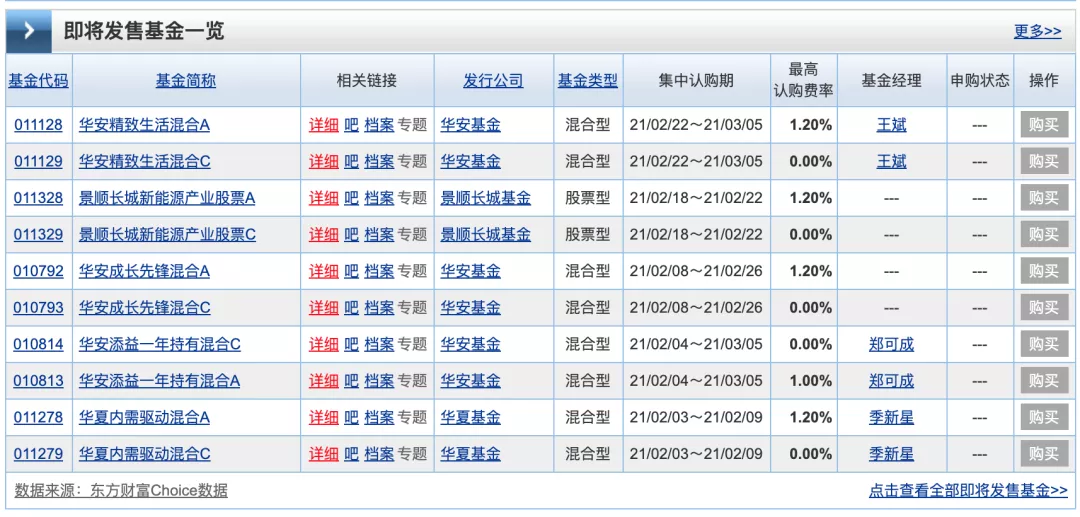This screenshot has width=1080, height=517.
Task: Open fund code 011279
Action: coord(38,454)
